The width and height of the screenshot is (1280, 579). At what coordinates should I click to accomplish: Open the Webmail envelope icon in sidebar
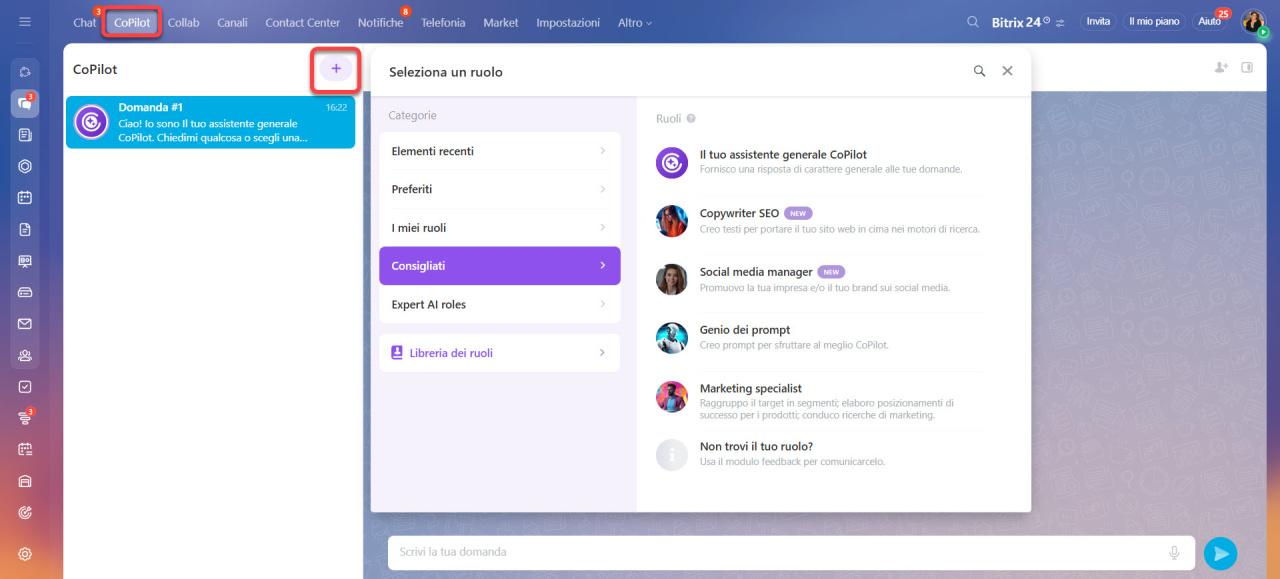click(25, 324)
